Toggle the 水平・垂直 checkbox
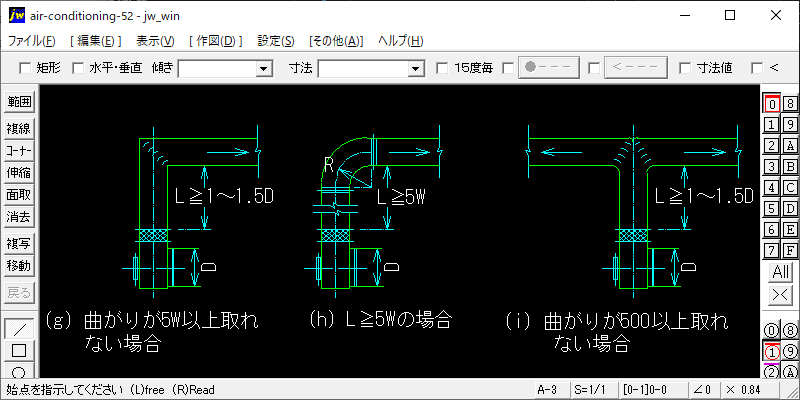The height and width of the screenshot is (400, 800). [78, 68]
